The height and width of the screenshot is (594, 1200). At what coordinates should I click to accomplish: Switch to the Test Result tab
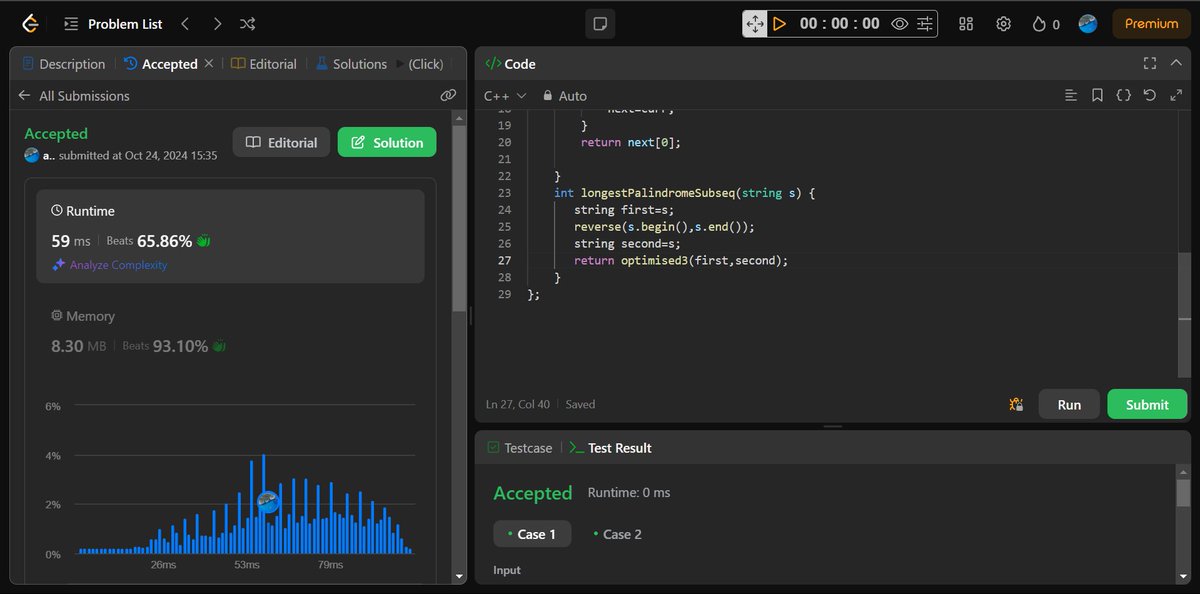(x=610, y=448)
